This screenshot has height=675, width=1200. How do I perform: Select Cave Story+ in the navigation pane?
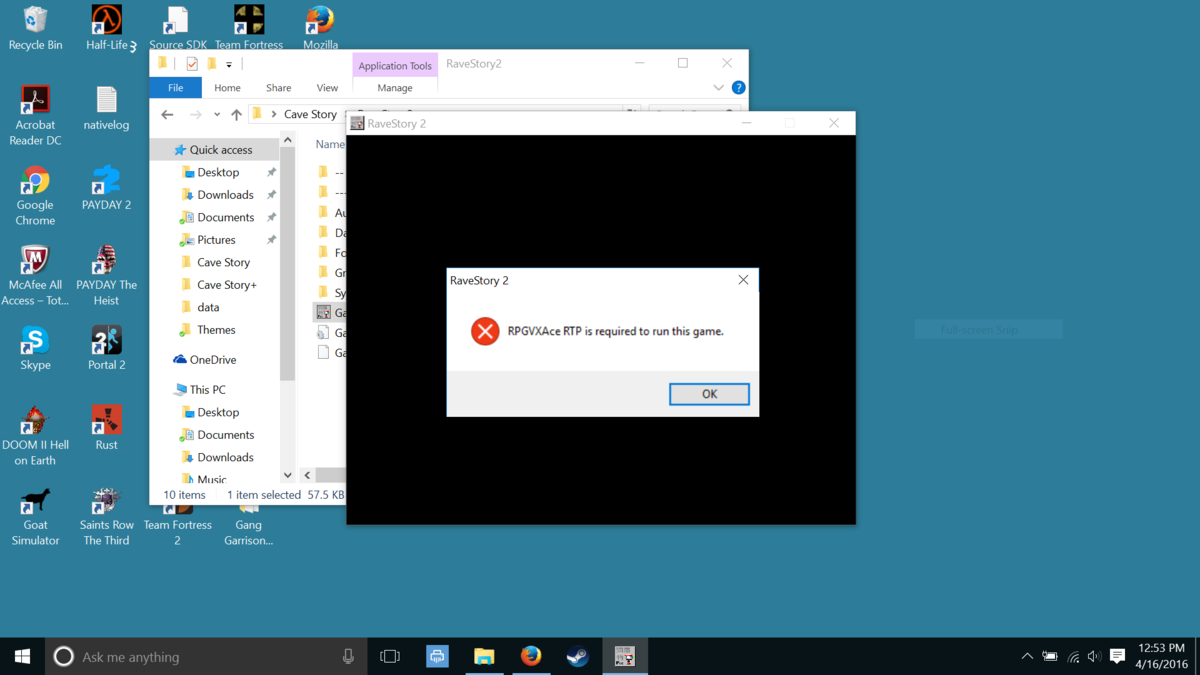(226, 285)
